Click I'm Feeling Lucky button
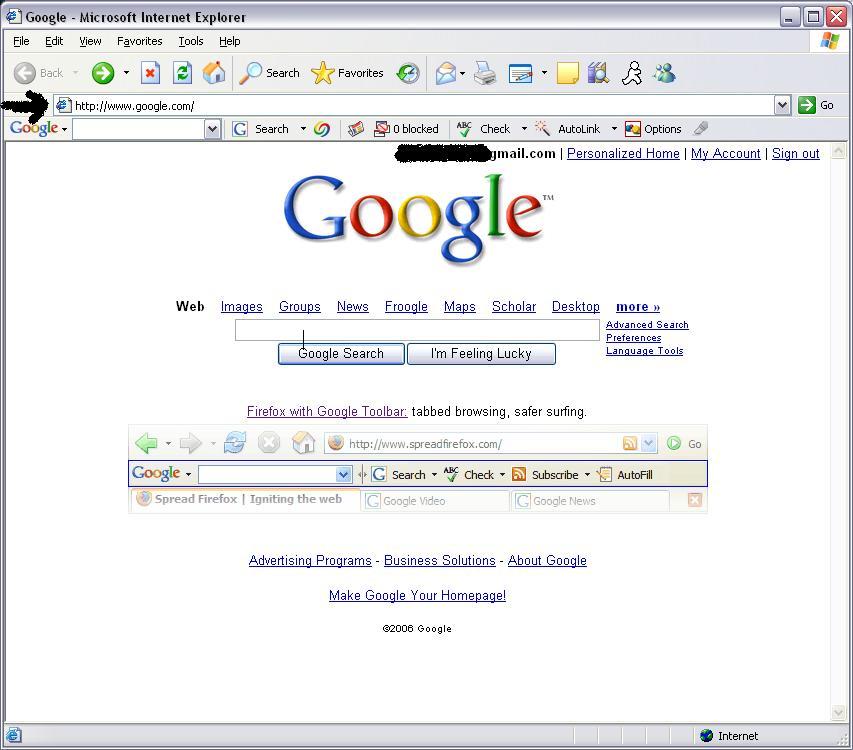The image size is (853, 750). [481, 354]
